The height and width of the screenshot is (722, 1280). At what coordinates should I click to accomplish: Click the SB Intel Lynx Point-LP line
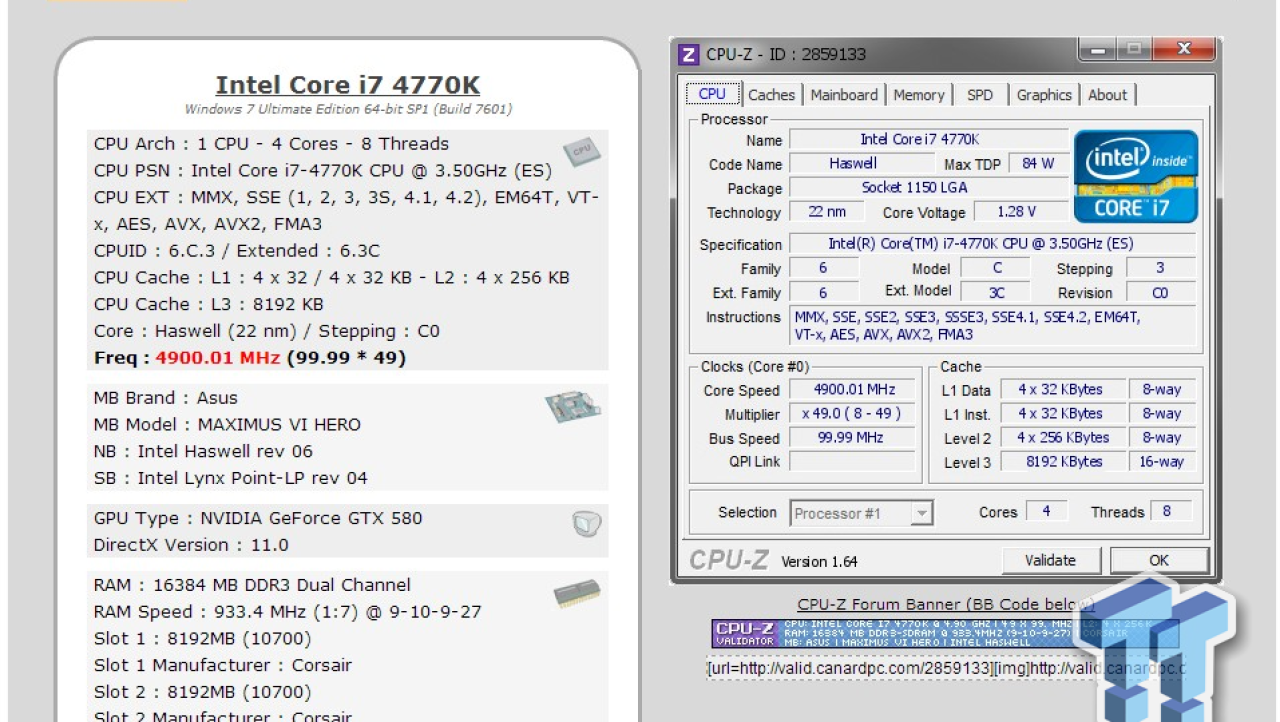pos(231,478)
